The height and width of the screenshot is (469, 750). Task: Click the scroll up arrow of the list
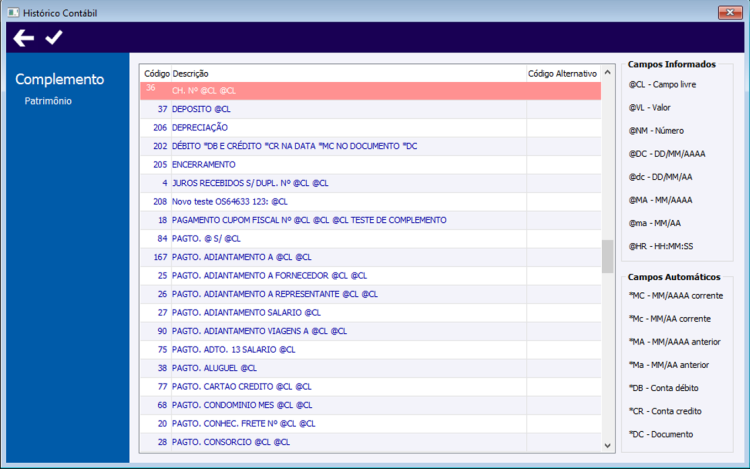tap(607, 72)
